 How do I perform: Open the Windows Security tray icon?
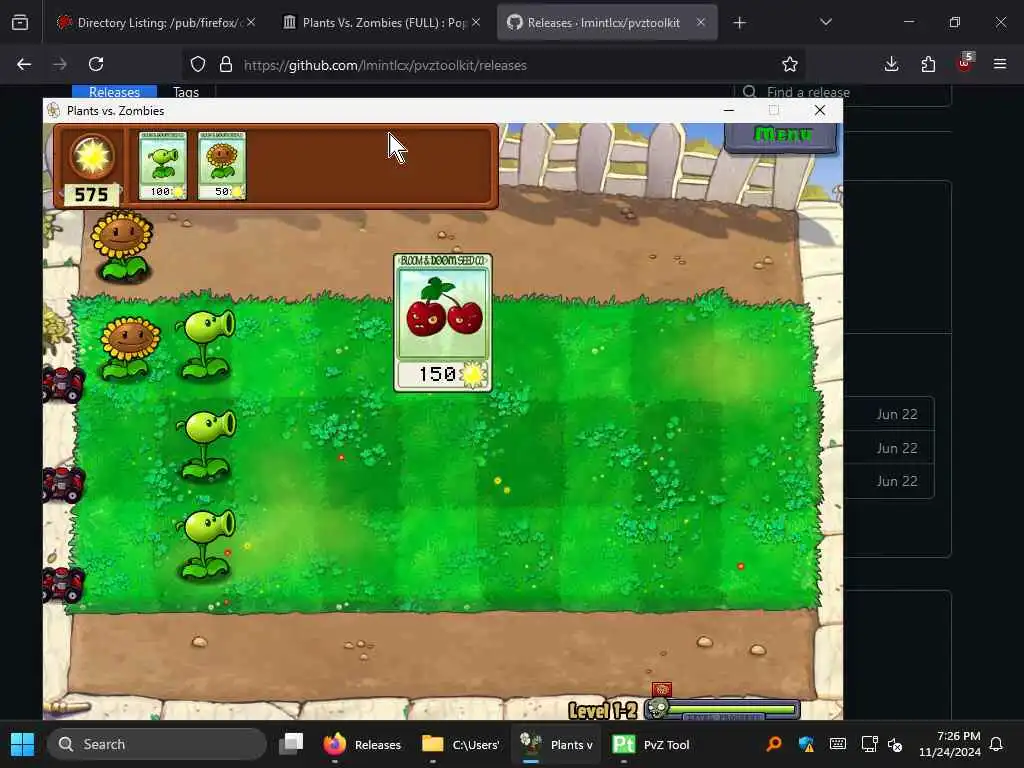point(807,744)
